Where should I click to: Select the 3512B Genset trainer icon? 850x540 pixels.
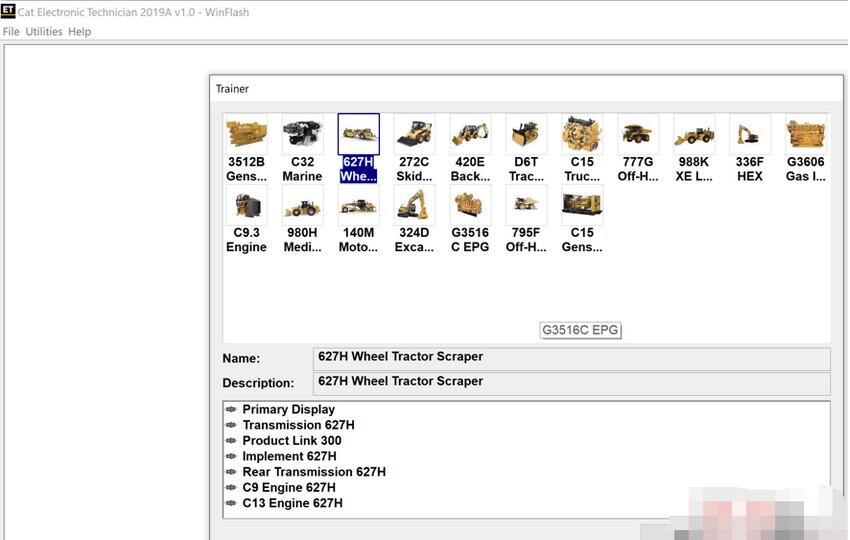pyautogui.click(x=247, y=134)
